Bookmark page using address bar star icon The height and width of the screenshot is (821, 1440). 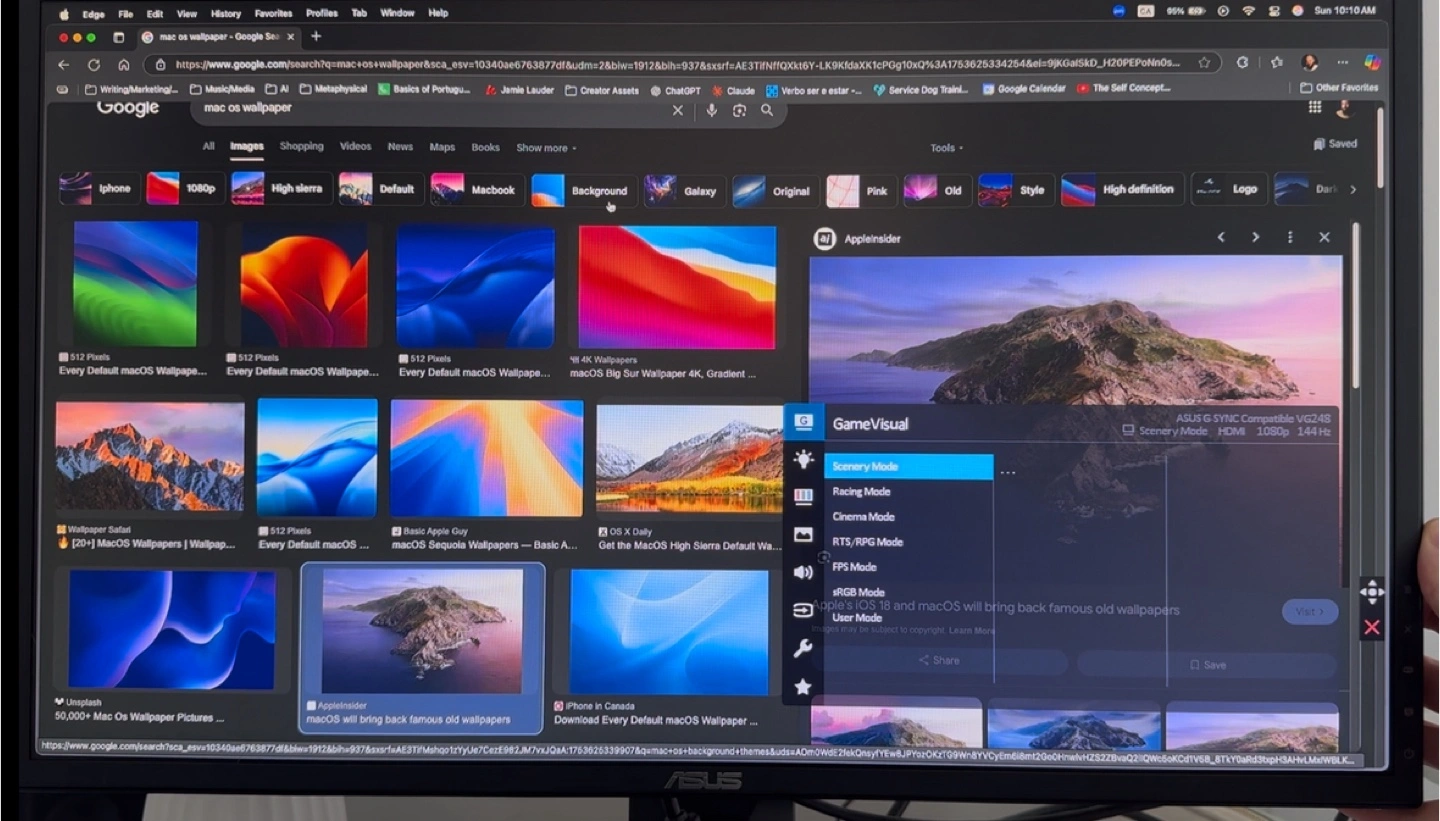tap(1204, 62)
